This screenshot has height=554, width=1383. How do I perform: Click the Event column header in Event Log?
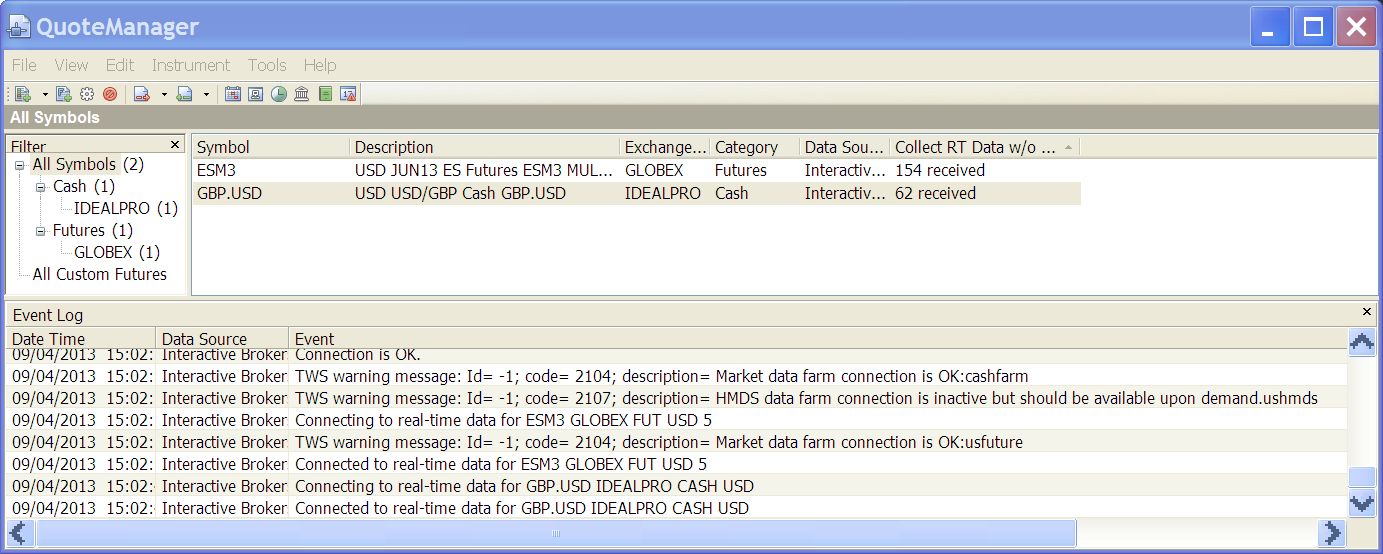point(817,339)
